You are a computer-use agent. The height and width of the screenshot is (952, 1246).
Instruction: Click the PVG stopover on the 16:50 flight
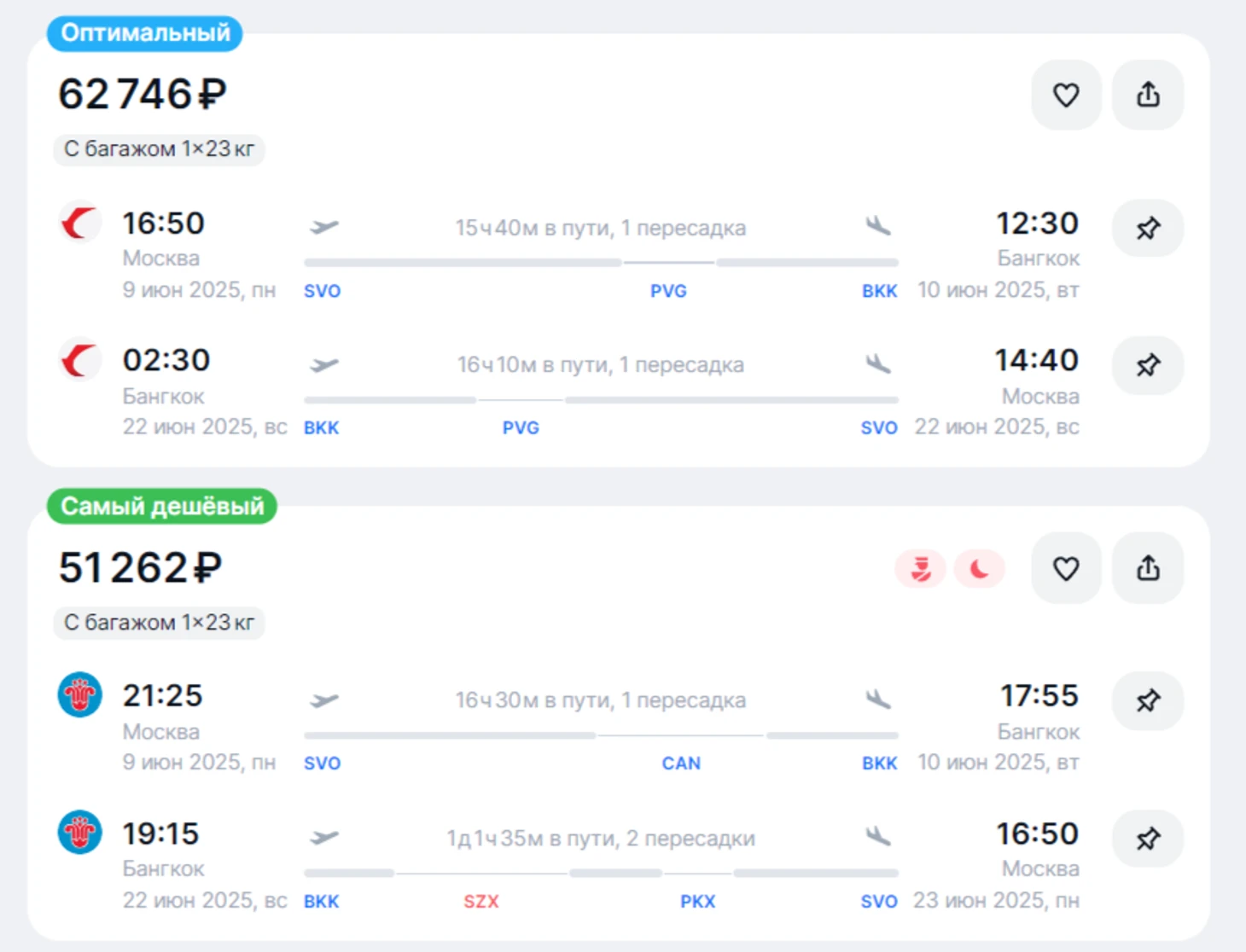pos(668,291)
